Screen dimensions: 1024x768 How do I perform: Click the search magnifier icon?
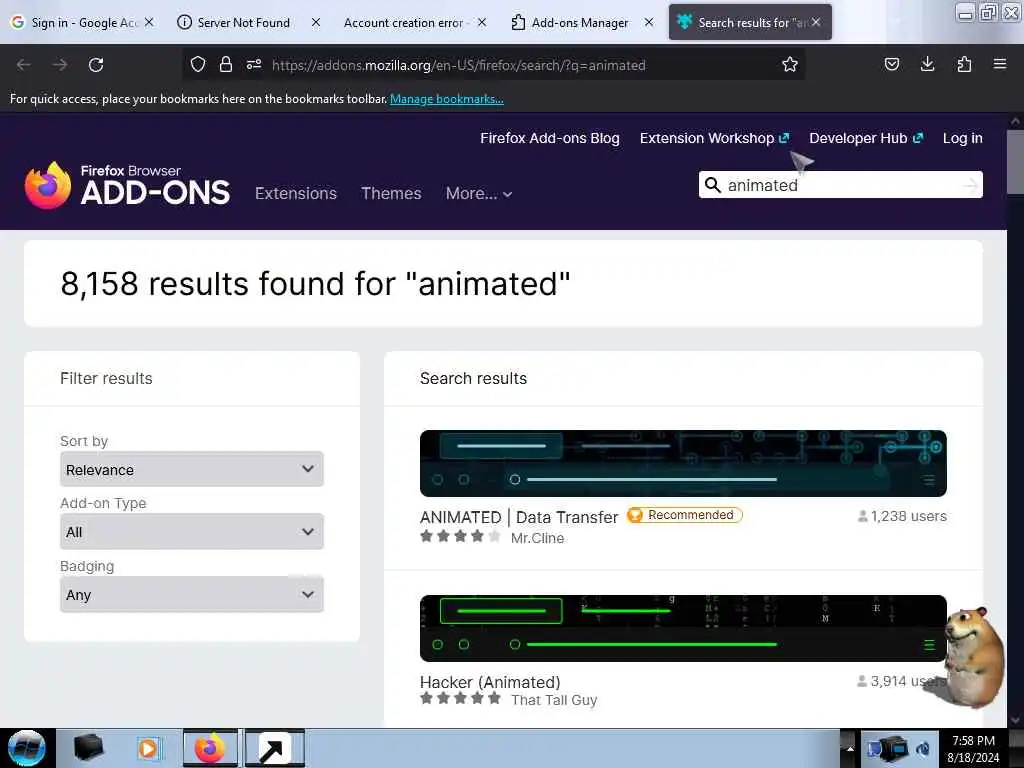click(712, 185)
